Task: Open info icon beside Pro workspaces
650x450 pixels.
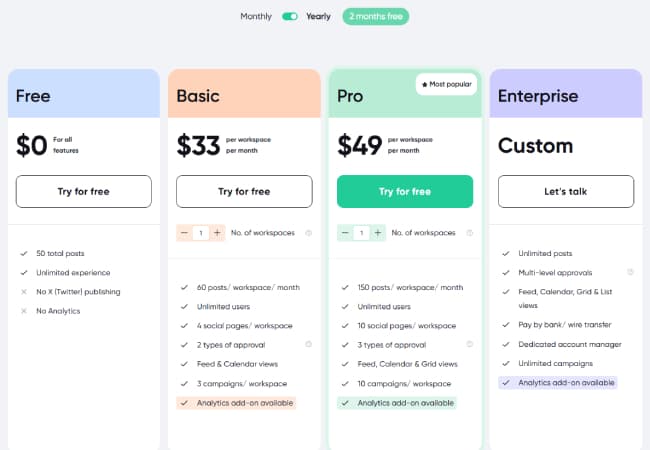Action: [x=468, y=233]
